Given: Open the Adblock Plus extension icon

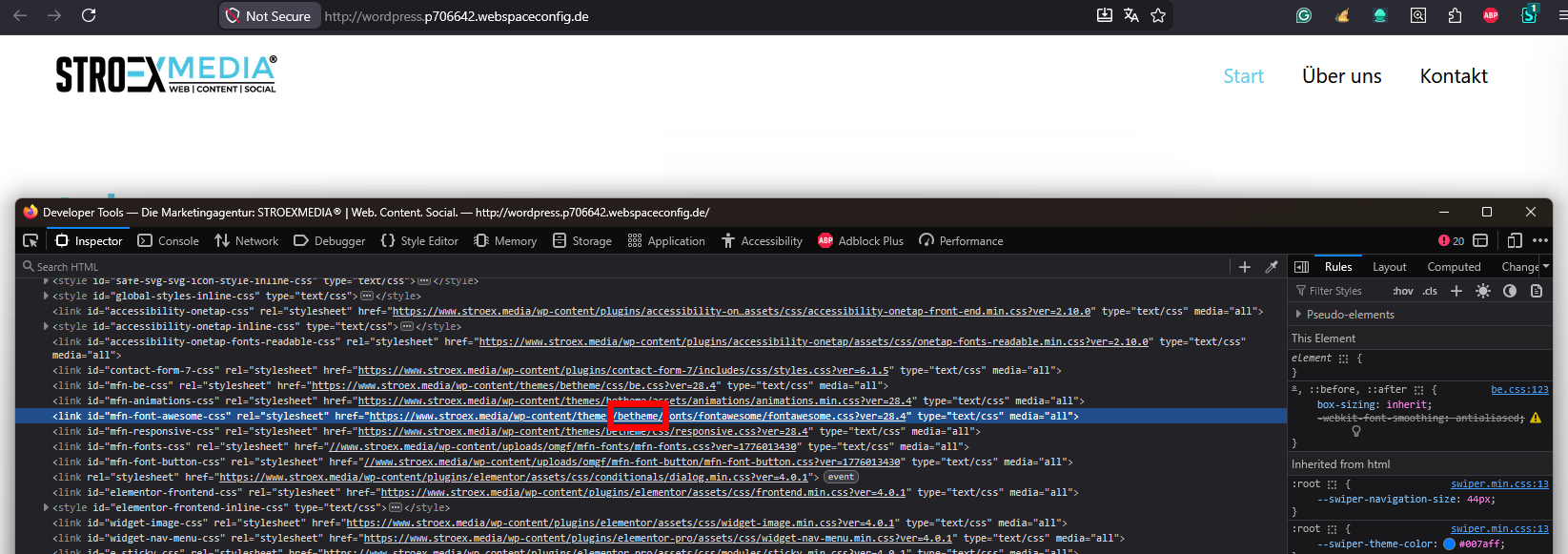Looking at the screenshot, I should pyautogui.click(x=1491, y=15).
